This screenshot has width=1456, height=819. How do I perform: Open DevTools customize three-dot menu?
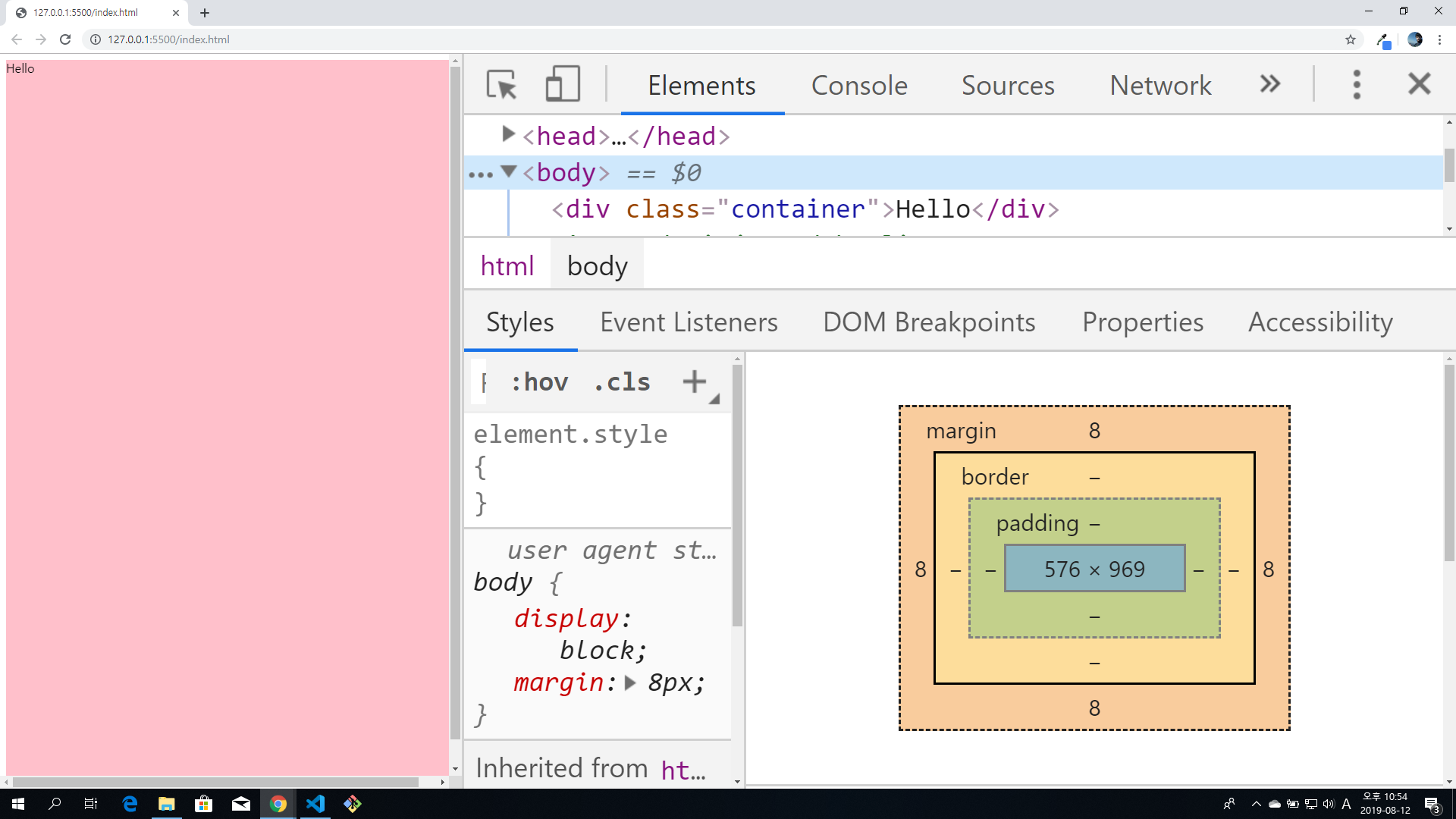click(x=1357, y=84)
